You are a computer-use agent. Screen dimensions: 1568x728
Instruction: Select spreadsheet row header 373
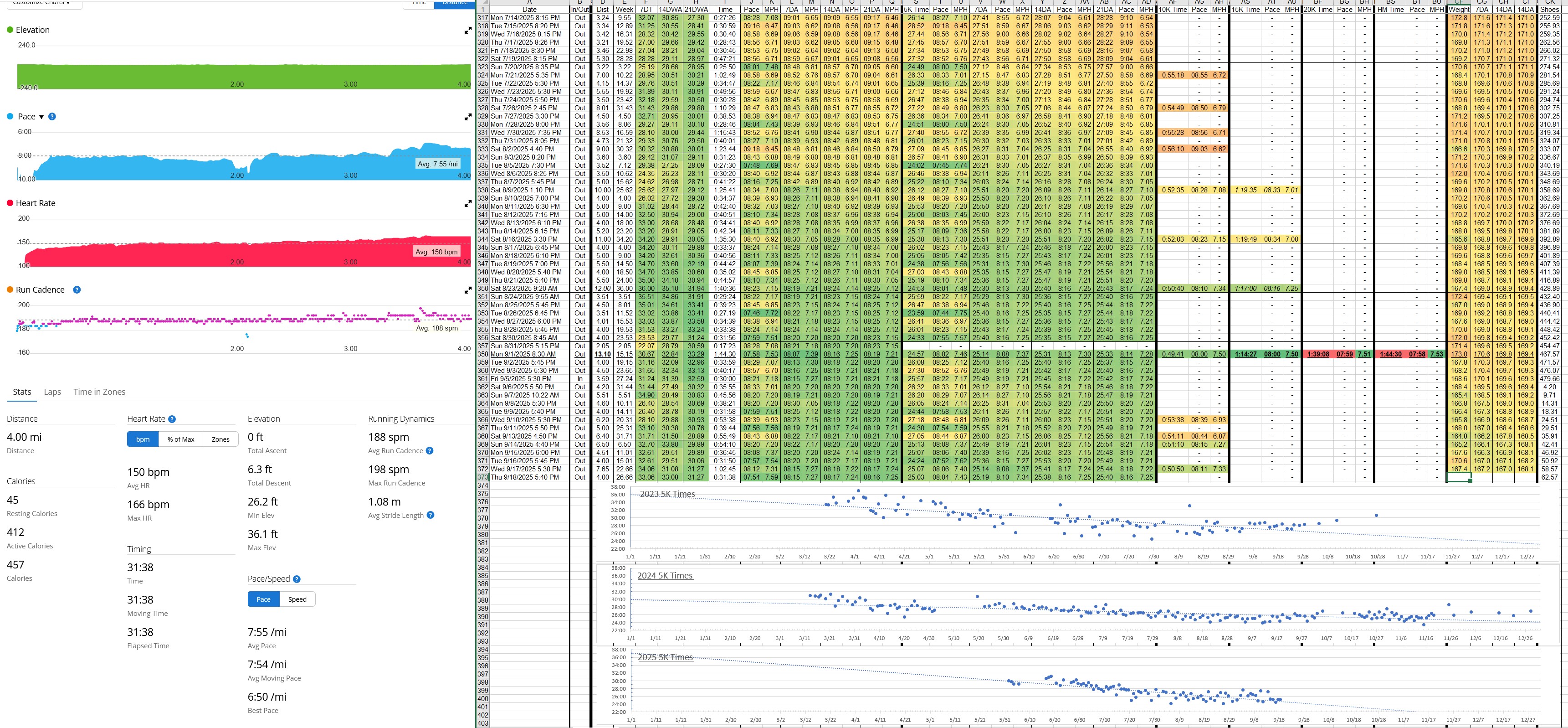point(483,478)
